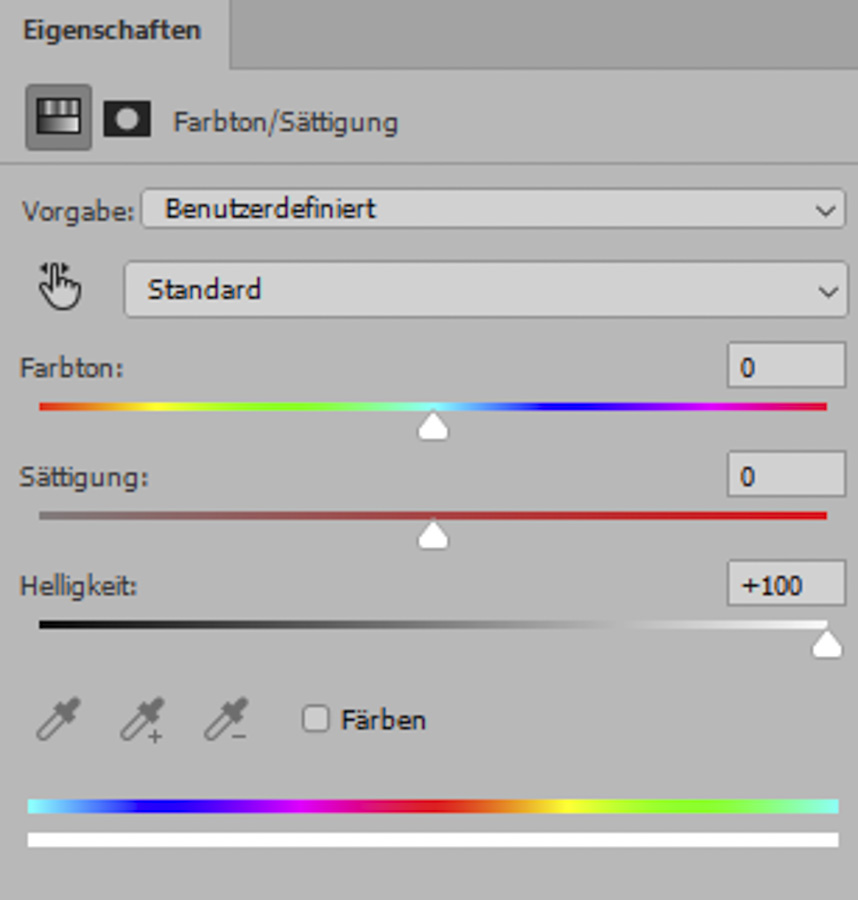858x900 pixels.
Task: Select the subtract-from-sample eyedropper
Action: 225,720
